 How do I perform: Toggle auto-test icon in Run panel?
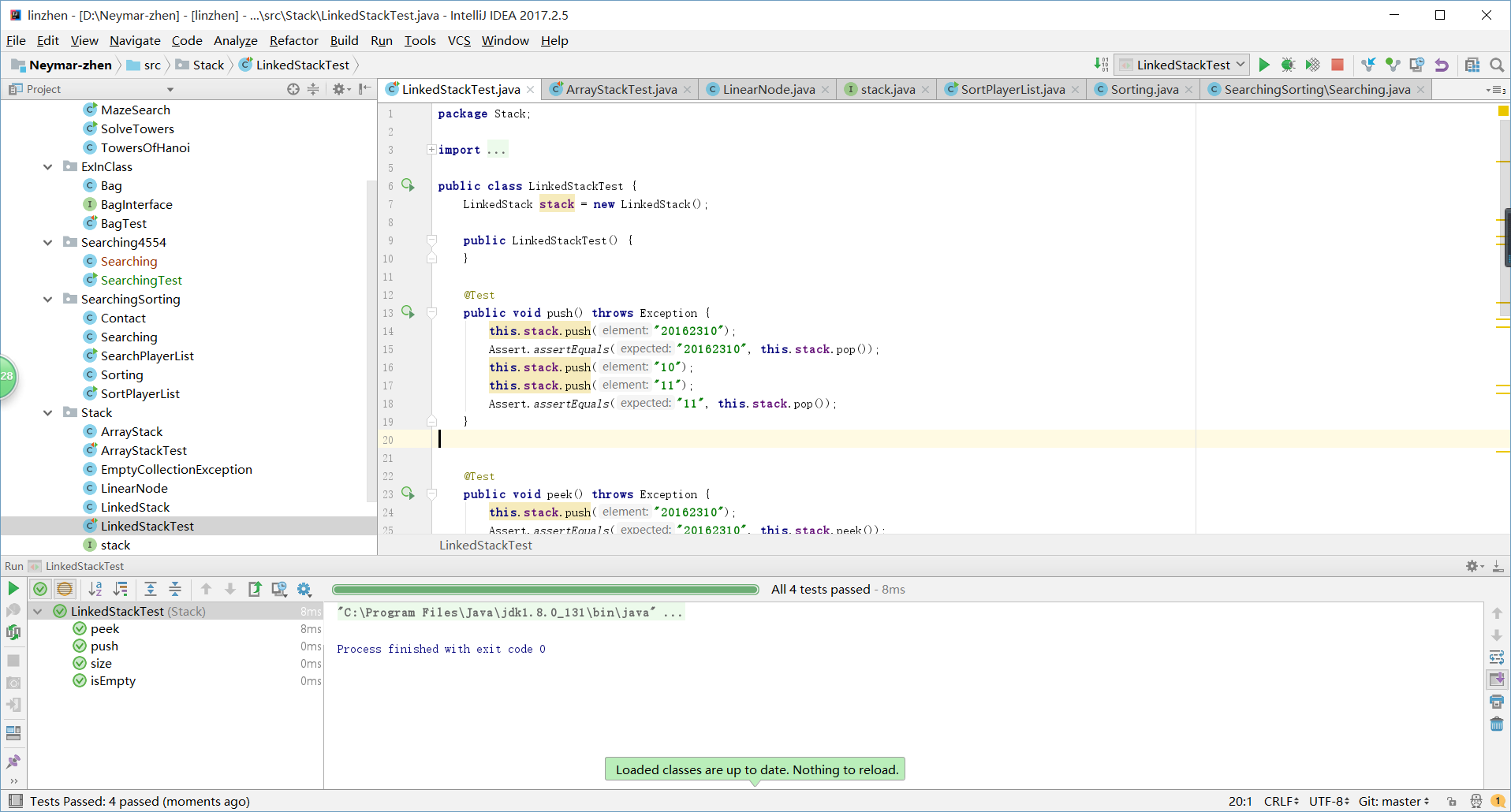tap(13, 632)
